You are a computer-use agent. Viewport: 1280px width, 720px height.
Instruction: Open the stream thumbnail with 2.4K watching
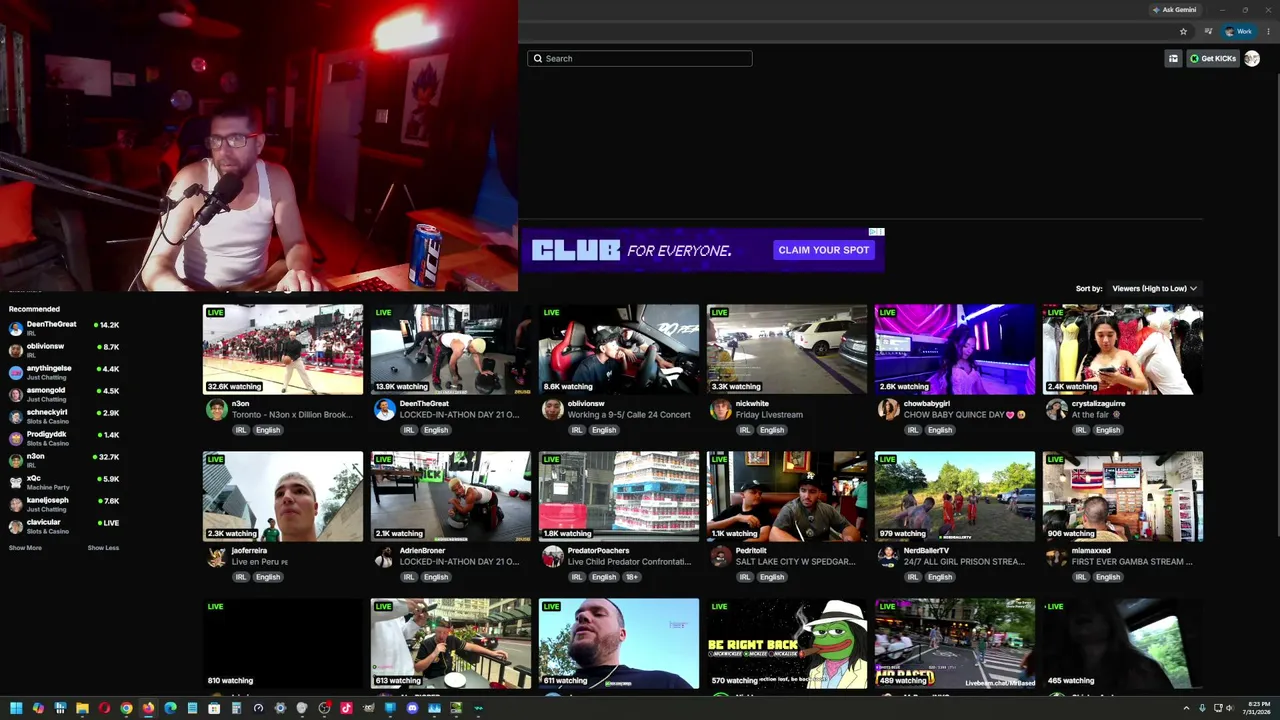point(1123,349)
